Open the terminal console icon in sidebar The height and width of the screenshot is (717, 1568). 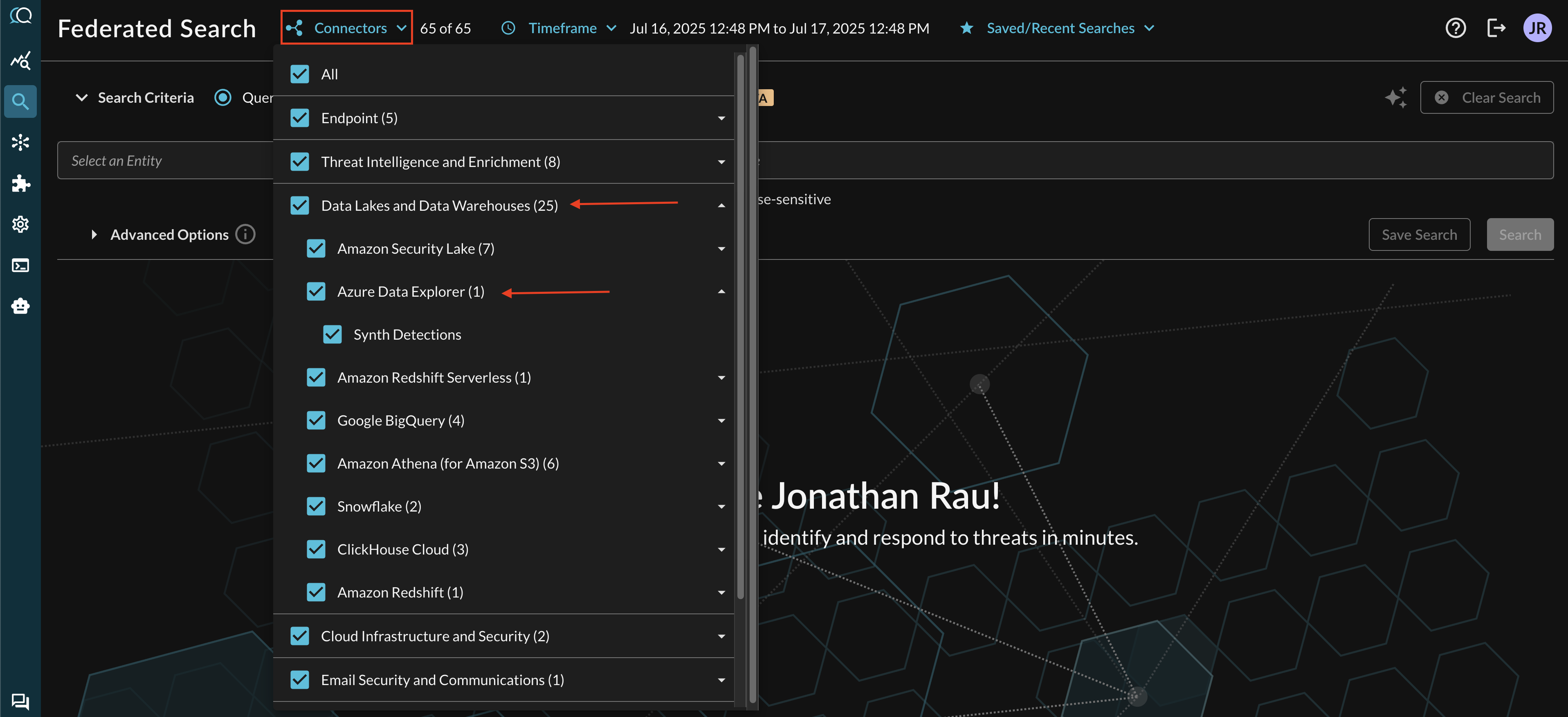pos(20,265)
